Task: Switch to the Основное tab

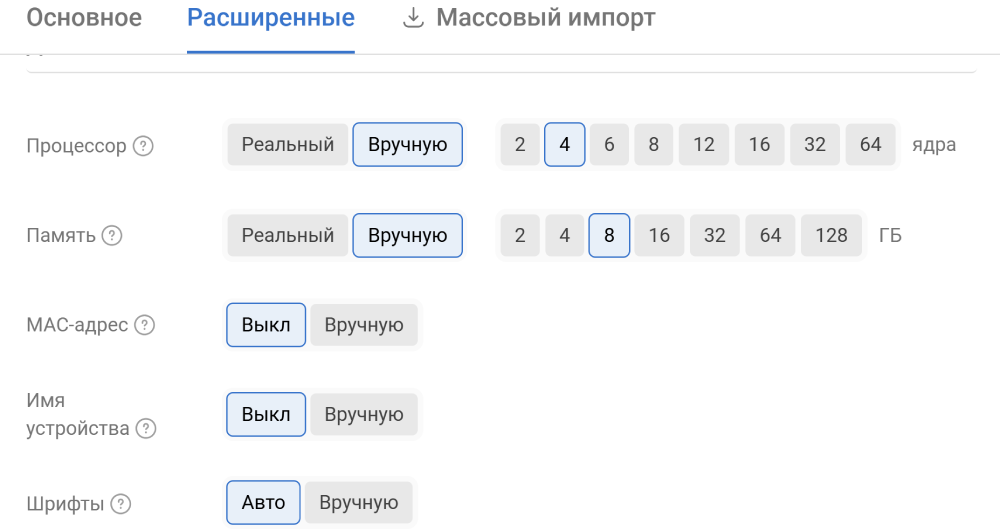Action: click(x=84, y=18)
